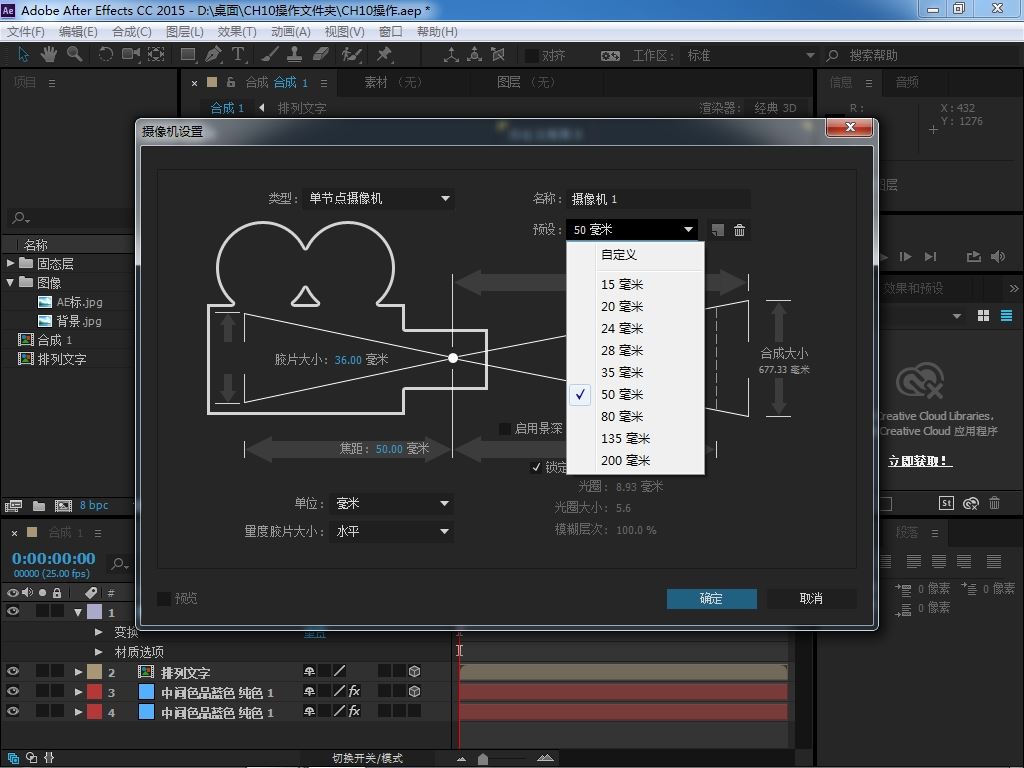Screen dimensions: 1024x768
Task: Select the Pen tool
Action: (x=213, y=54)
